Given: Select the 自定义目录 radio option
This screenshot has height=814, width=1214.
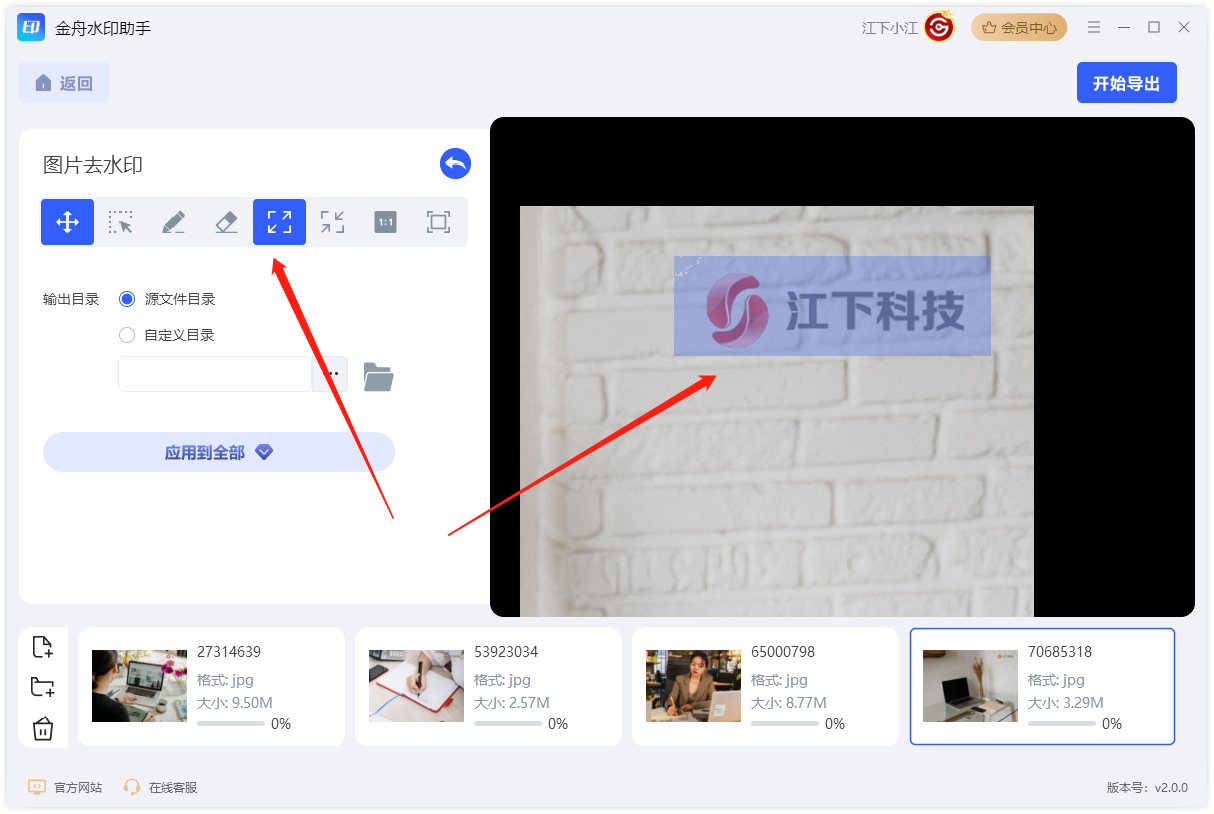Looking at the screenshot, I should point(127,335).
